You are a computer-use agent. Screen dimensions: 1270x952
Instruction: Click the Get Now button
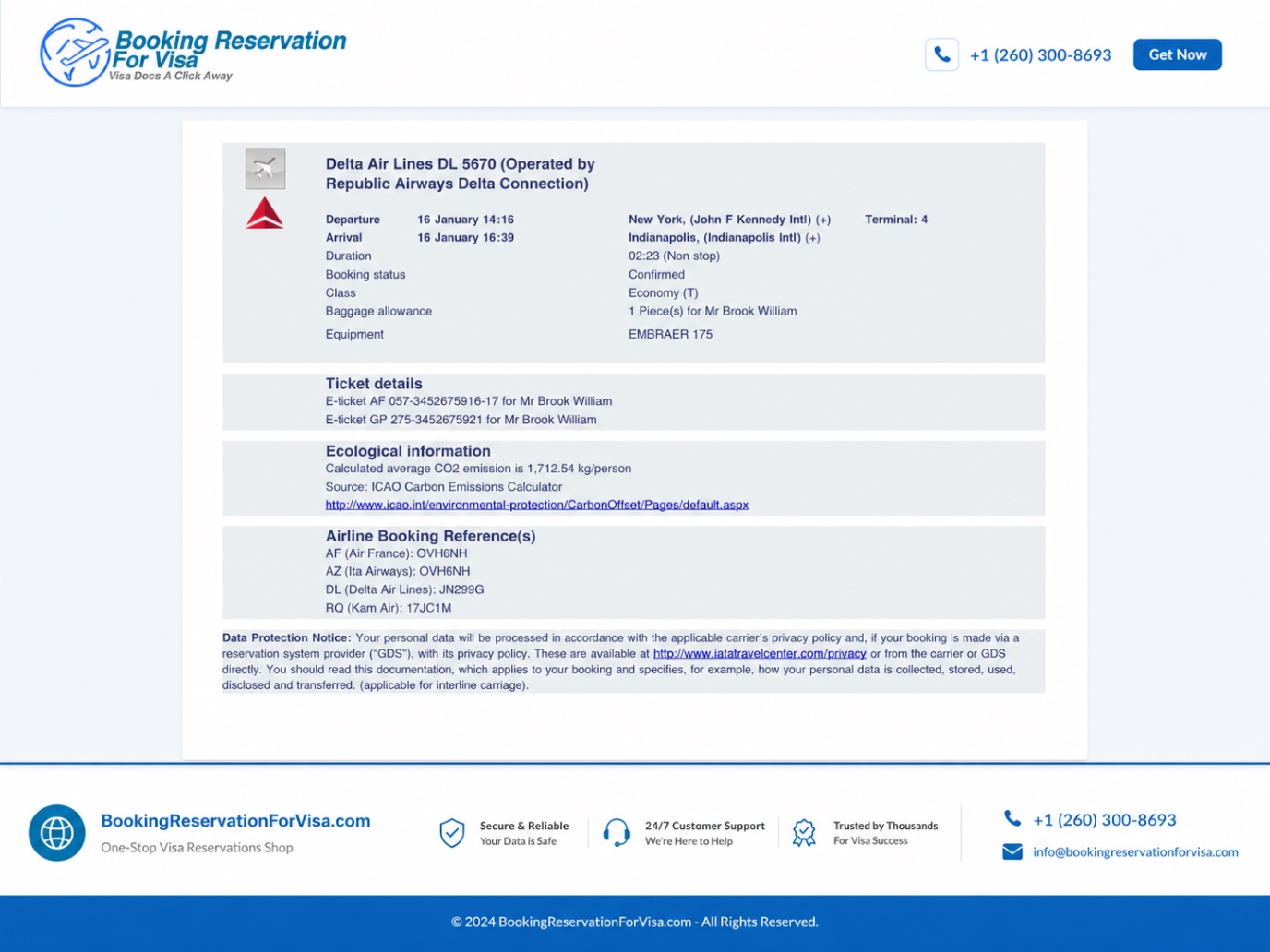[x=1177, y=54]
